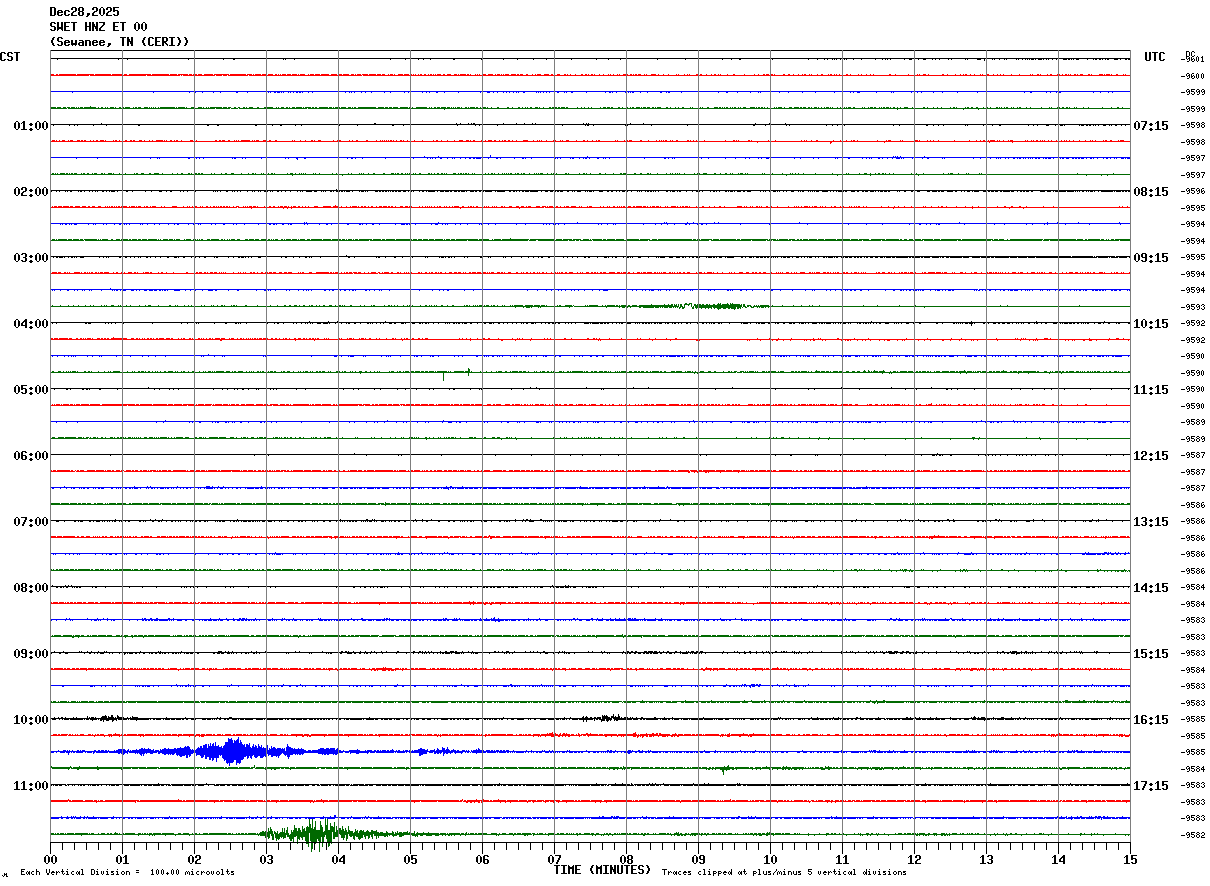Click the 11:15 UTC time label
Image resolution: width=1210 pixels, height=886 pixels.
click(1151, 389)
